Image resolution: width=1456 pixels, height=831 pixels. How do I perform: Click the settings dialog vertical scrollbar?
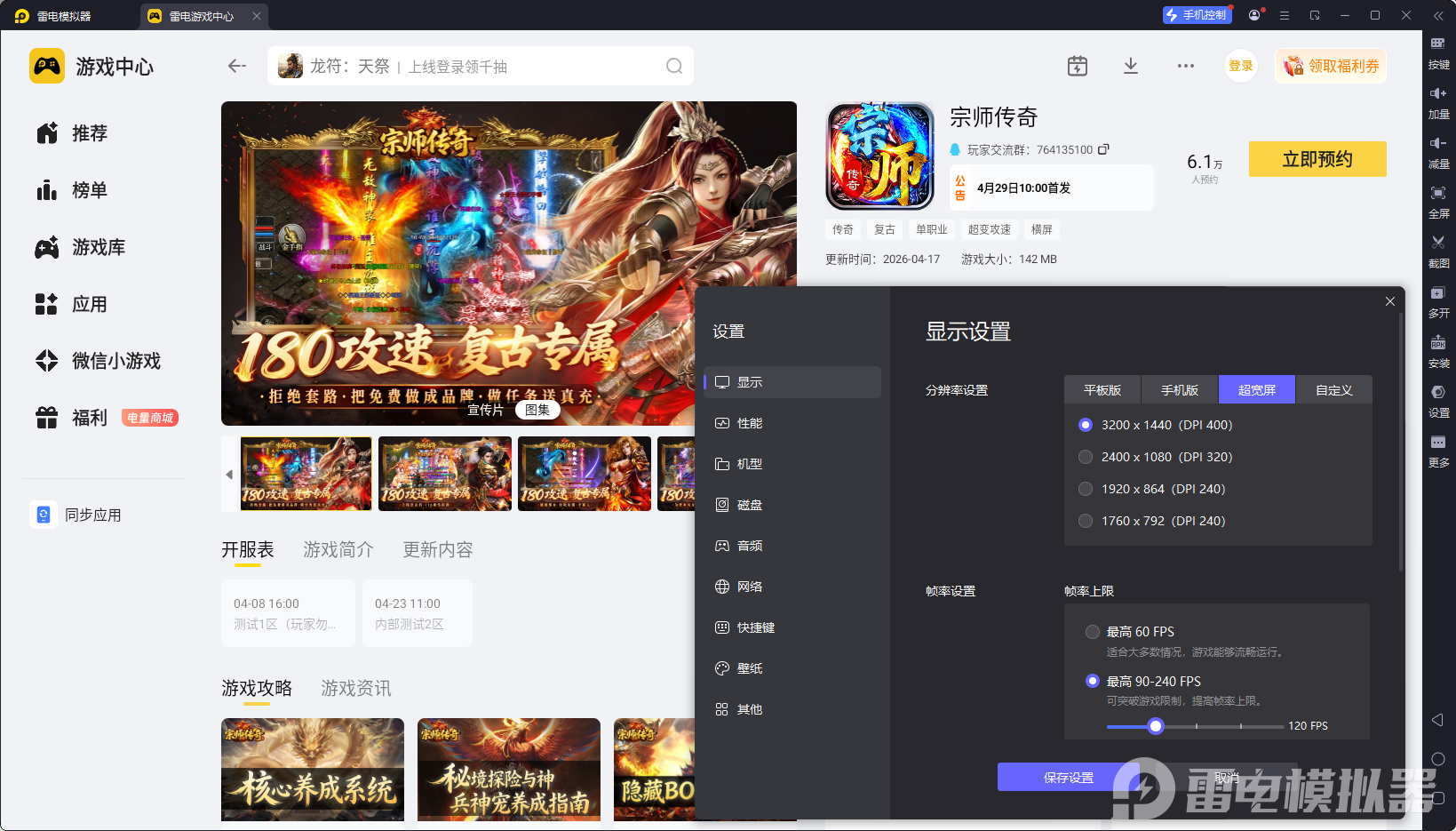pyautogui.click(x=1401, y=441)
